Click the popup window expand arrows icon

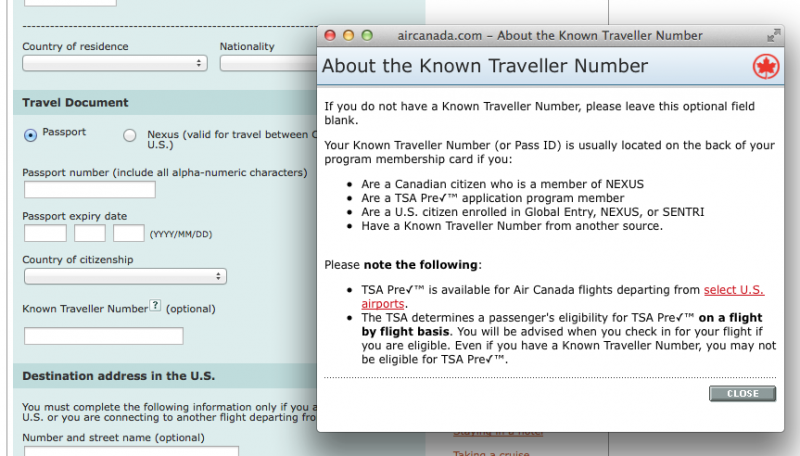pos(773,35)
